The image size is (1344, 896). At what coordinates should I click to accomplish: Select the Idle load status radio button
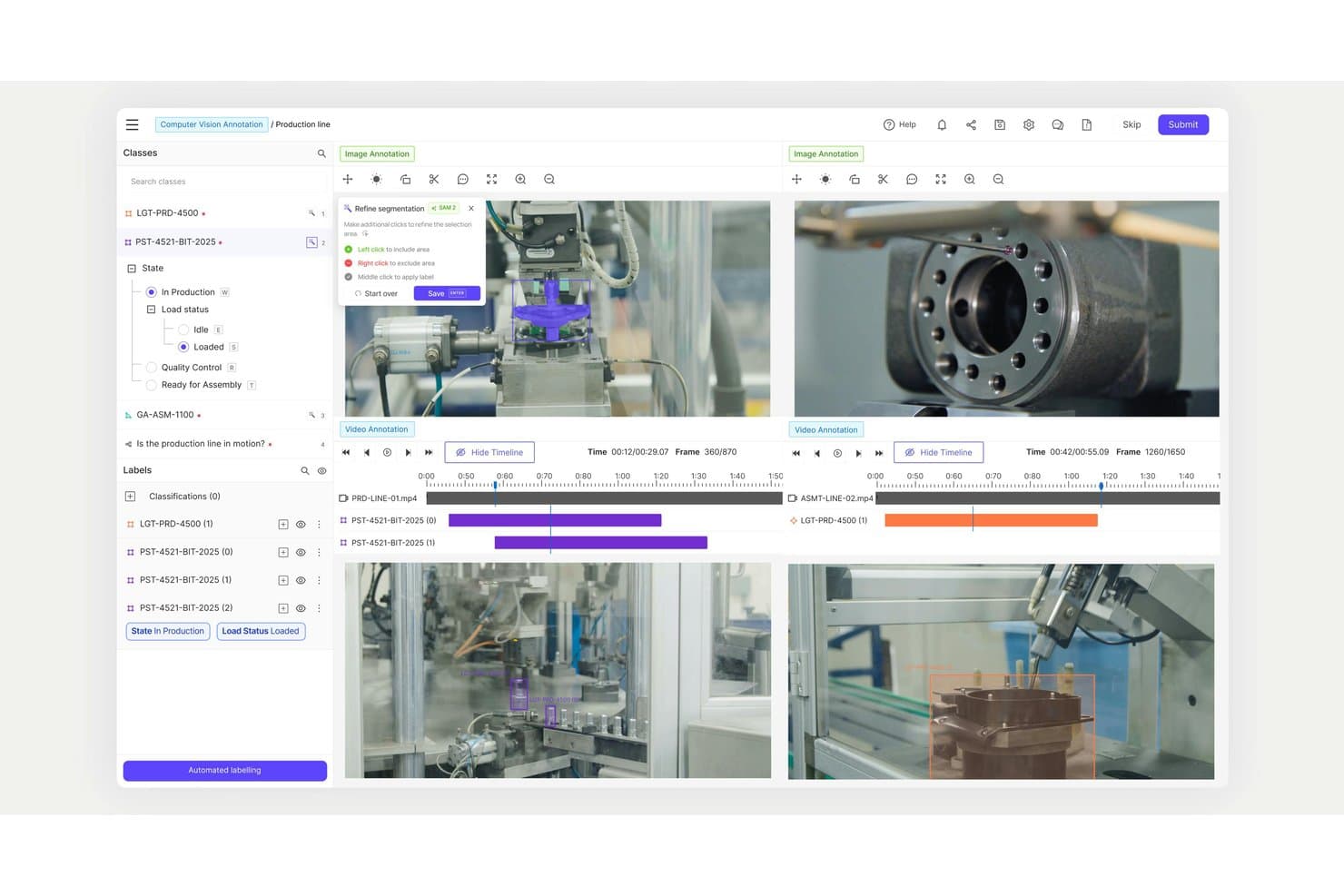(183, 330)
